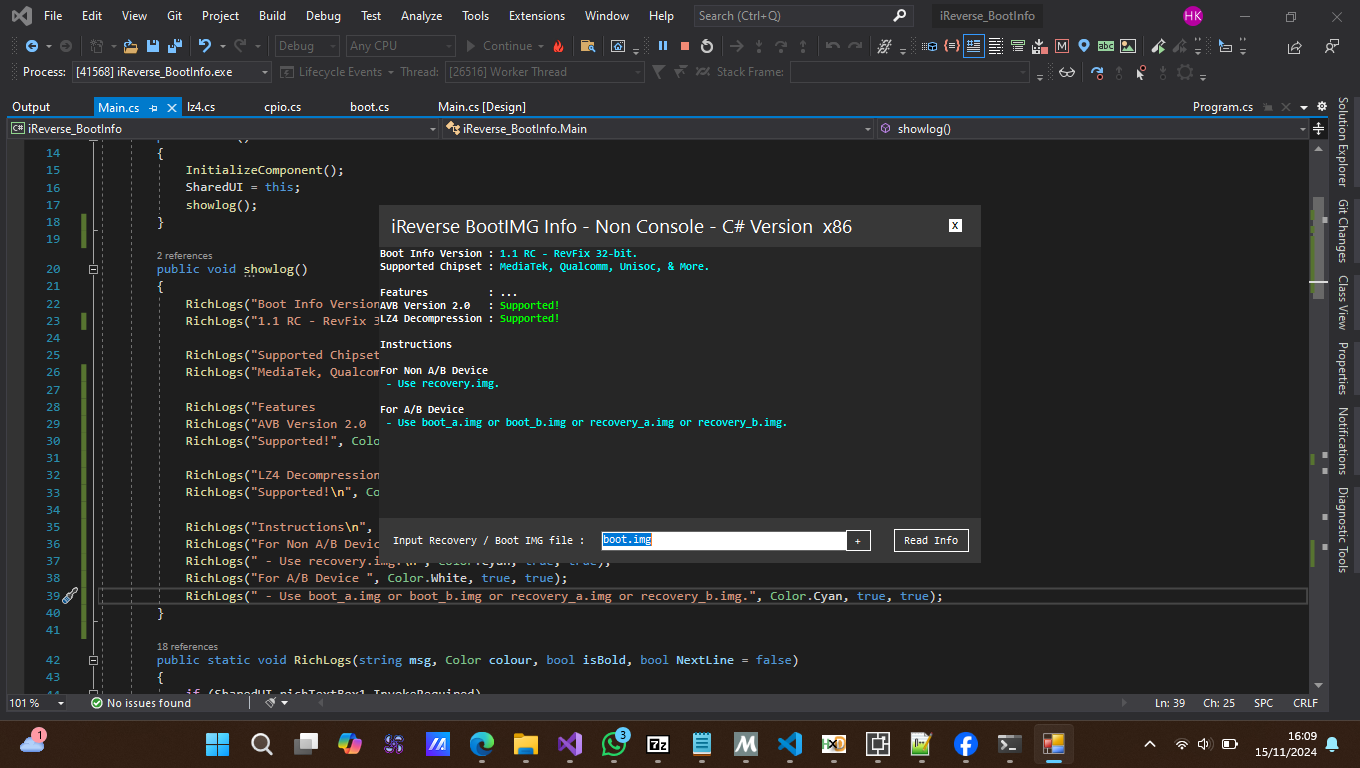Click No issues found status indicator
This screenshot has width=1360, height=768.
[x=140, y=703]
